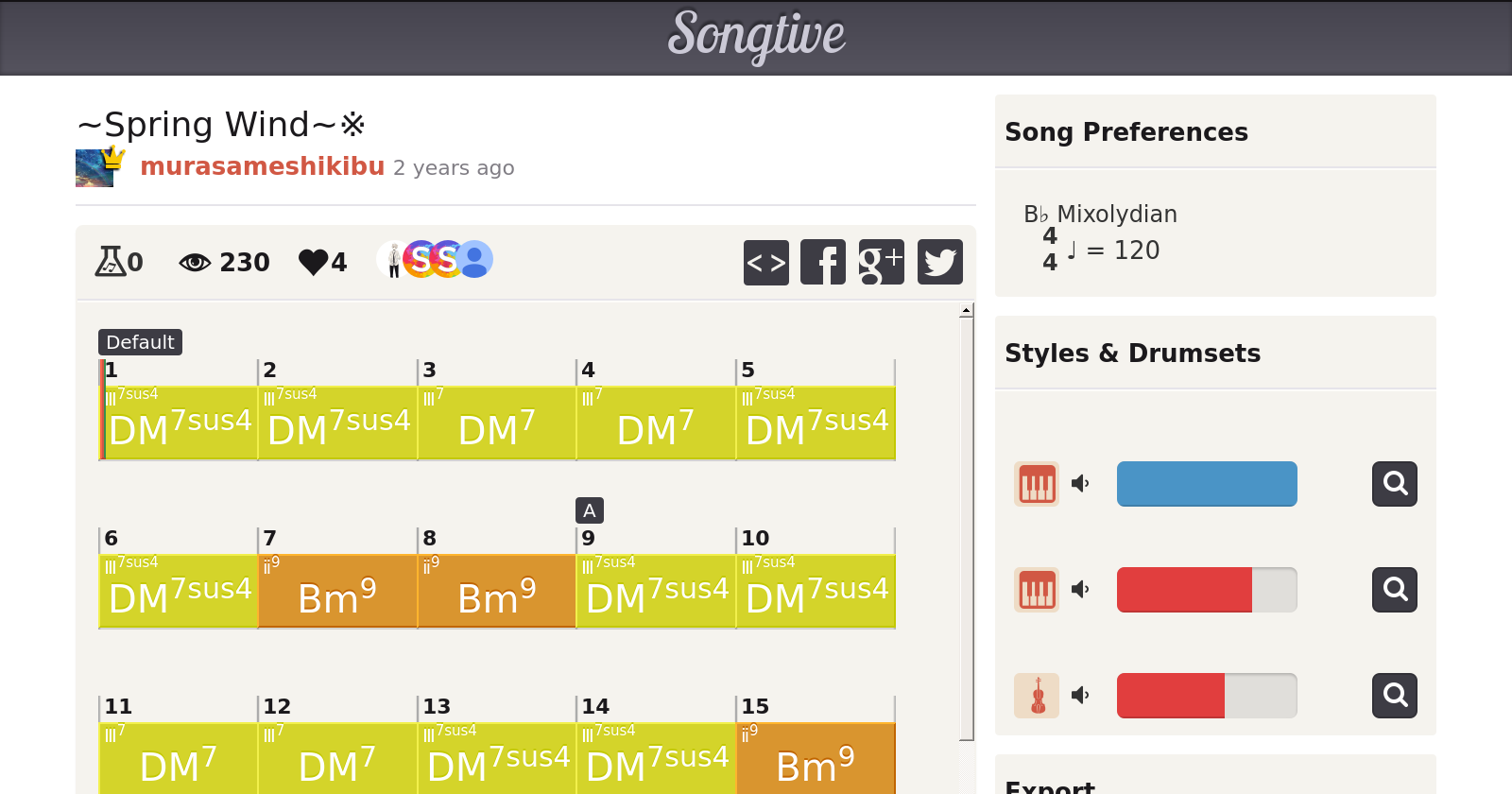Mute the violin track

[x=1080, y=696]
